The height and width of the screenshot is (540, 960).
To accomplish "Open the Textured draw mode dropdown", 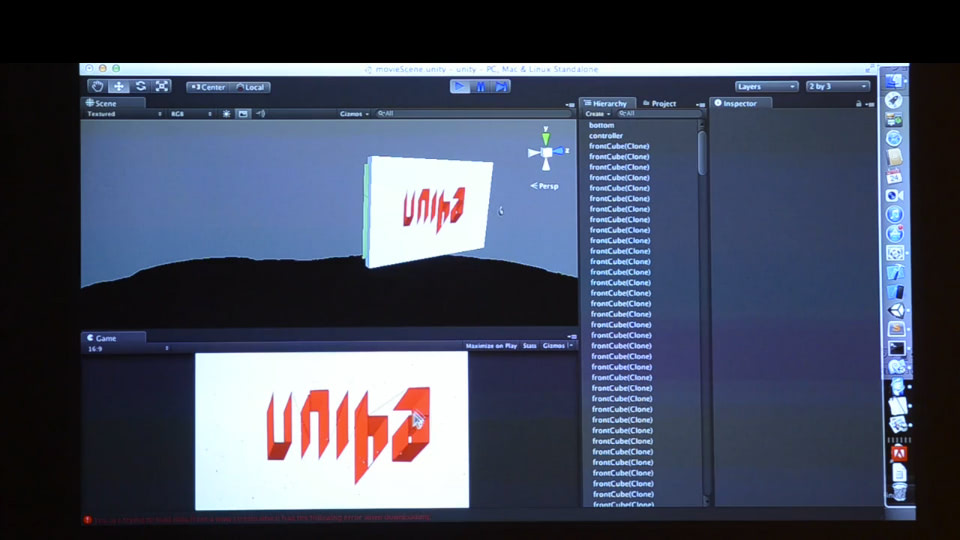I will tap(124, 114).
